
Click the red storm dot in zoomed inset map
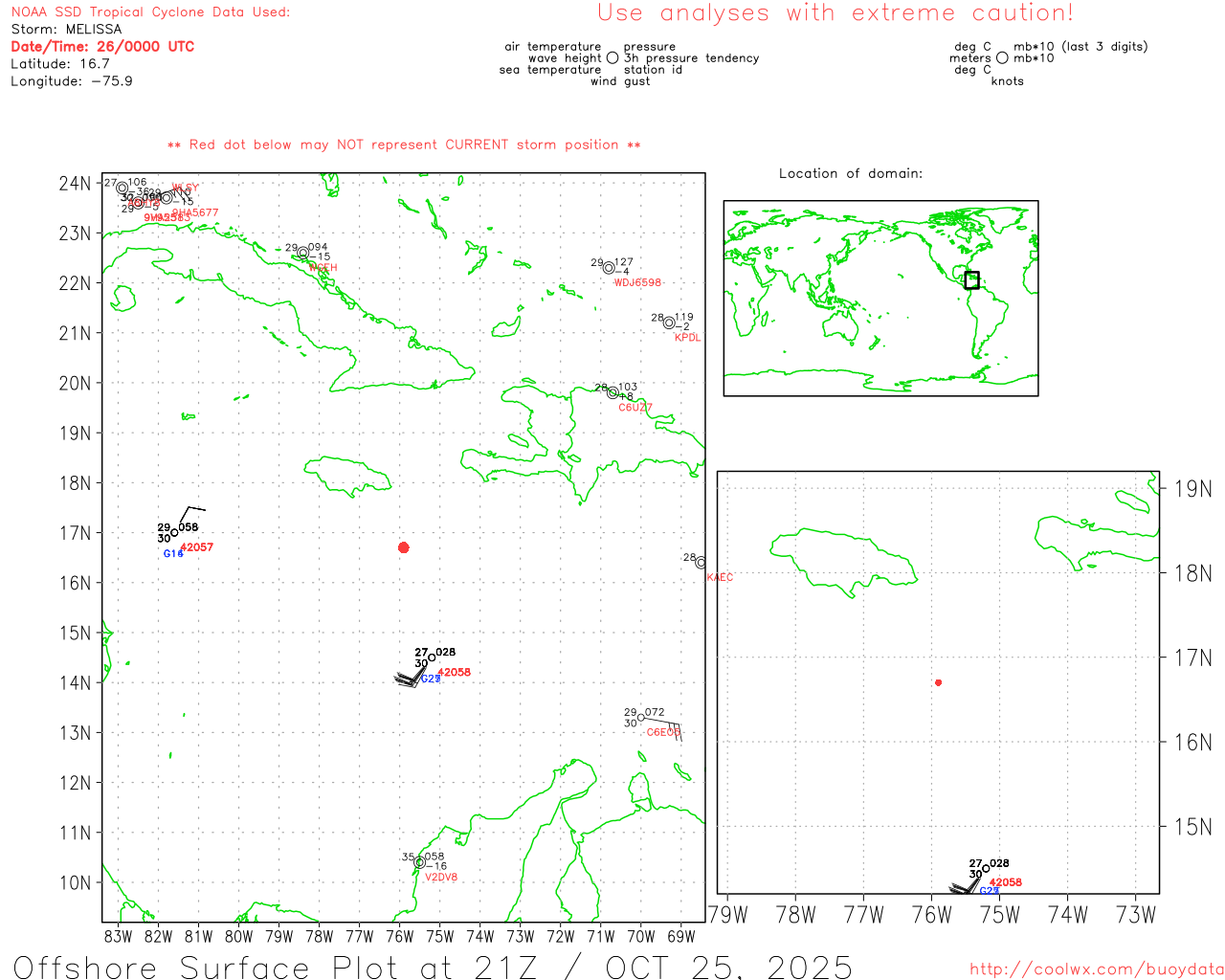click(939, 682)
